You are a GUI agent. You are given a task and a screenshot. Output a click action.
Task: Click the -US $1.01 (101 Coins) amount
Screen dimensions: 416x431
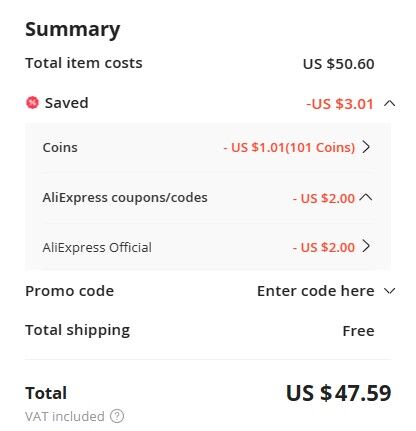point(289,147)
